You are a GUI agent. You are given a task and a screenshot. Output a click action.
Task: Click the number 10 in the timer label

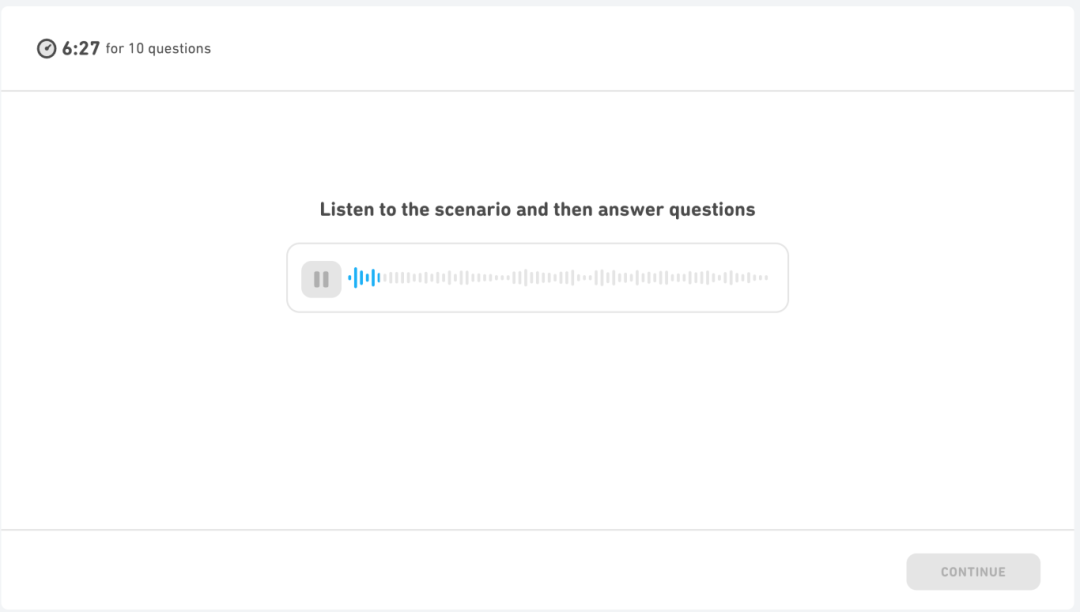pyautogui.click(x=136, y=48)
